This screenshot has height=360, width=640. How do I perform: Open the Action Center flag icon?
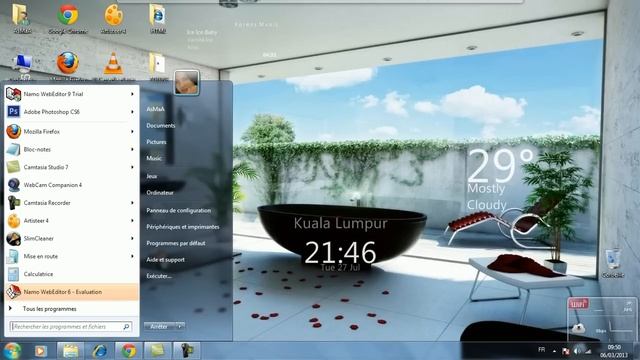pos(566,351)
